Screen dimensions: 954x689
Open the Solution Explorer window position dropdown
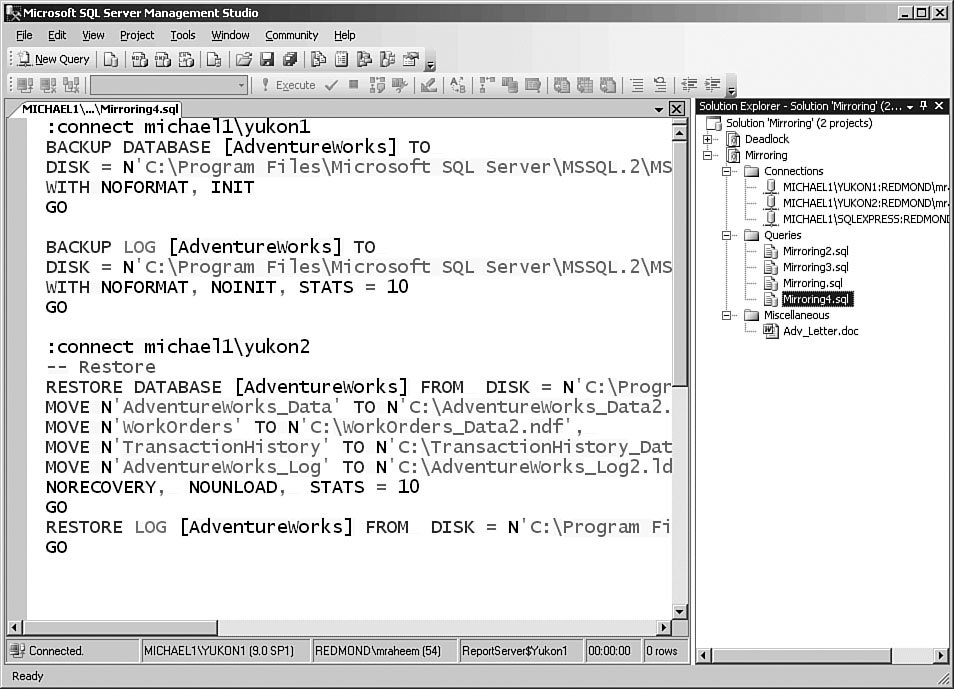tap(910, 107)
